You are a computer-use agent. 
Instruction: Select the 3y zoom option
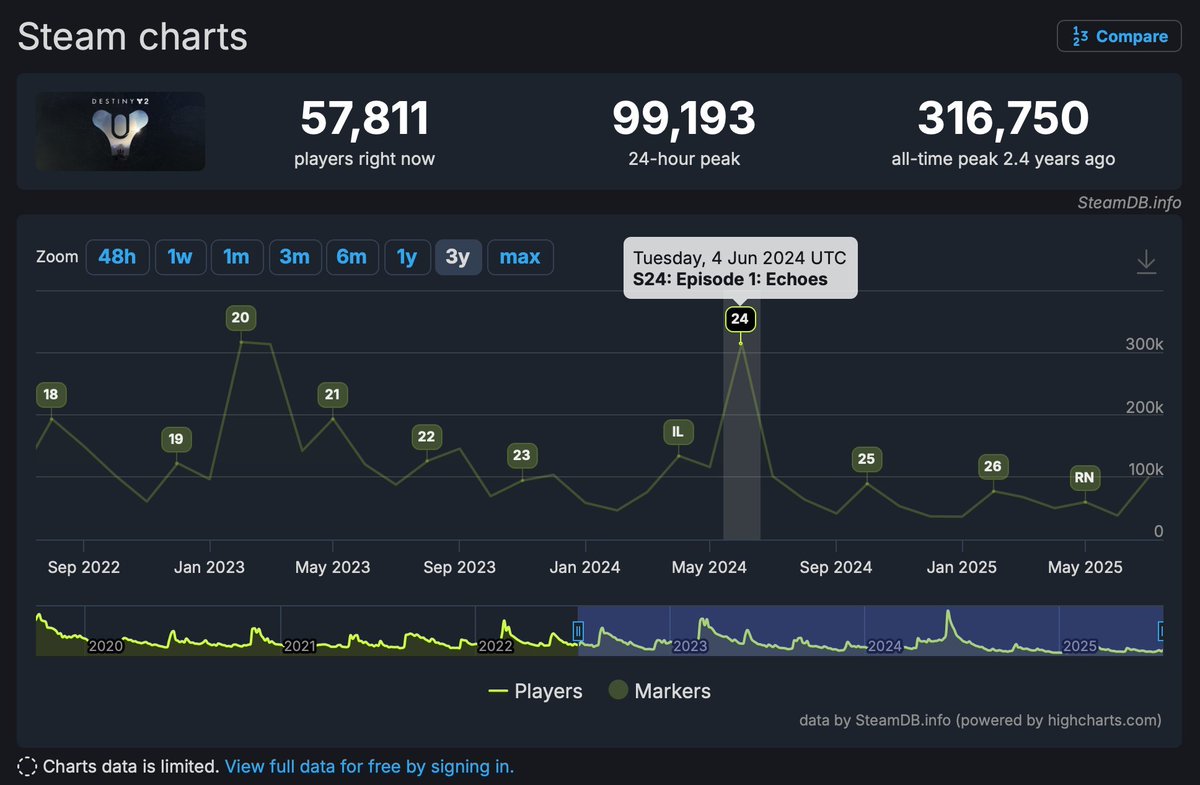458,257
